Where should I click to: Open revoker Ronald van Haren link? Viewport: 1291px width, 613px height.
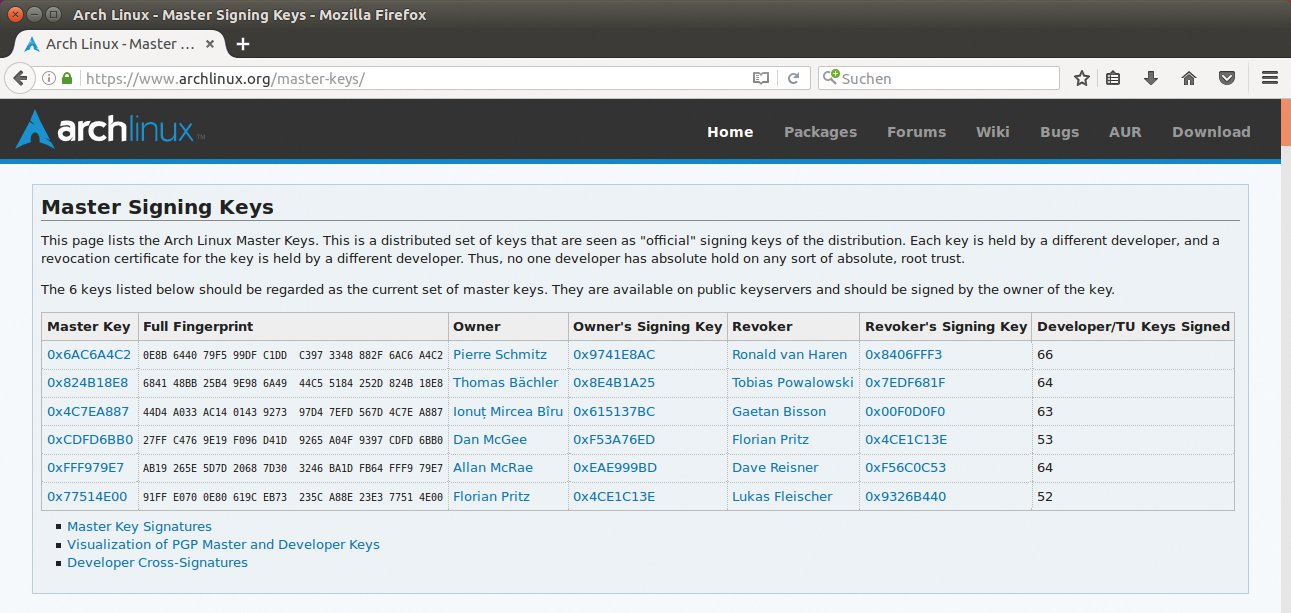point(789,355)
